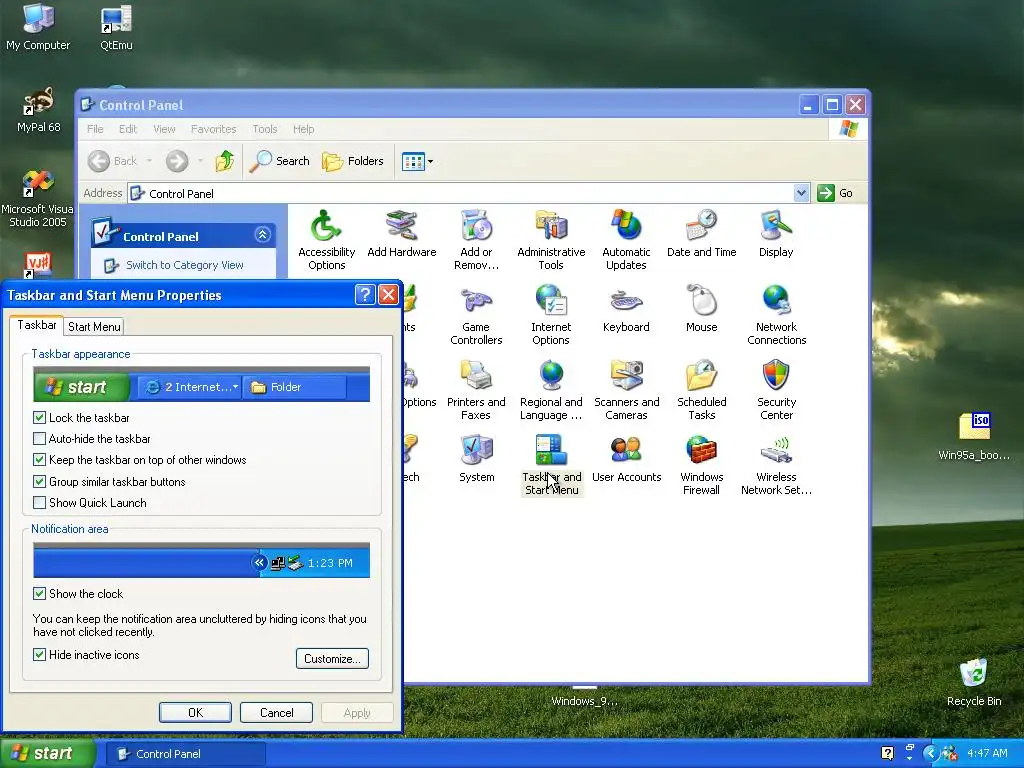The width and height of the screenshot is (1024, 768).
Task: Open Accessibility Options in Control Panel
Action: 326,240
